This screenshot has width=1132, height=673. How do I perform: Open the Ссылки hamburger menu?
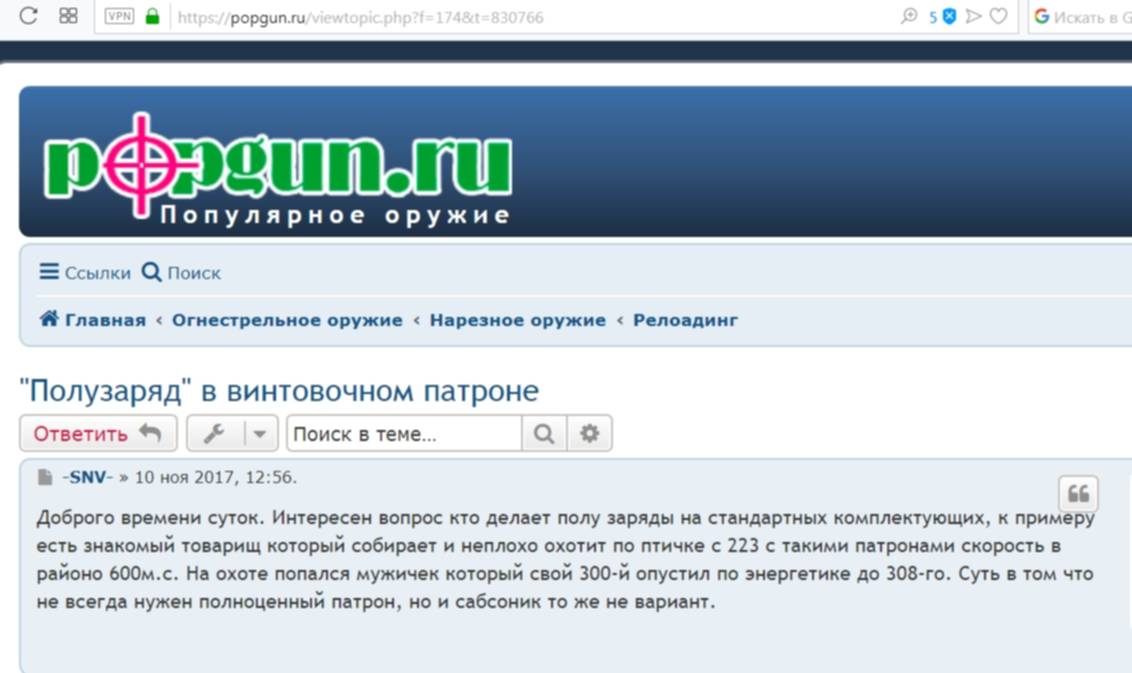[84, 272]
